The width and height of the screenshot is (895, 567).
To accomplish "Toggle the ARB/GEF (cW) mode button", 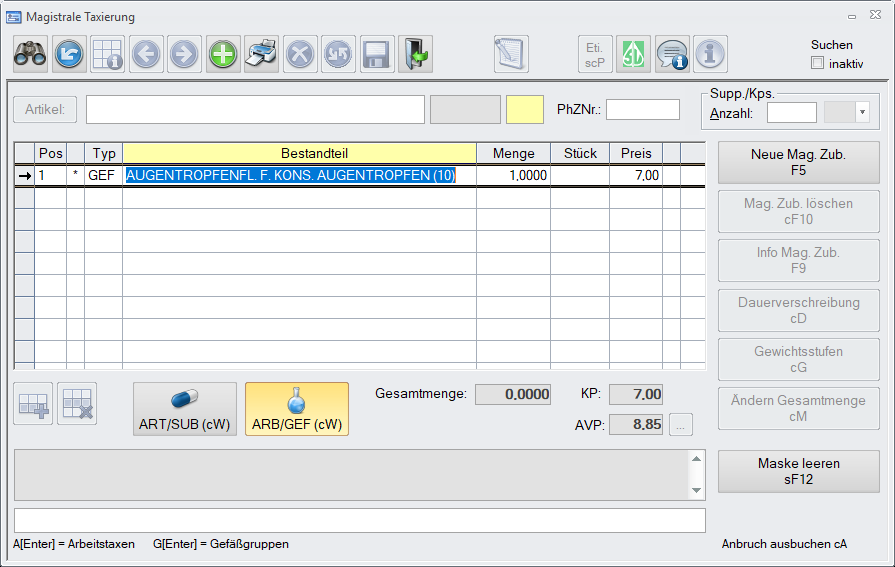I will 297,409.
